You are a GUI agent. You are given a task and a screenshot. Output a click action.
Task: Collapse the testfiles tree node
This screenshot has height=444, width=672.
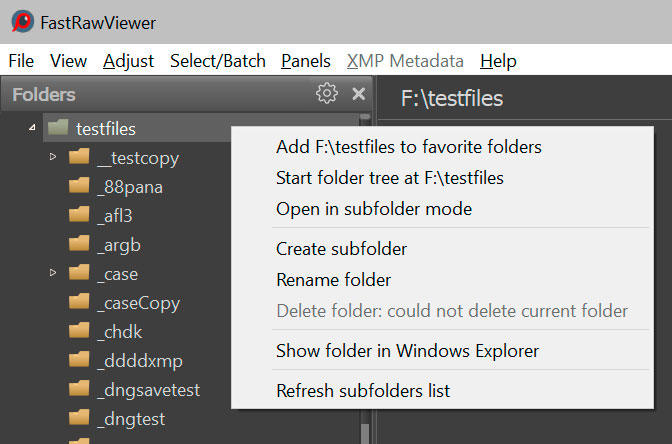(x=32, y=128)
